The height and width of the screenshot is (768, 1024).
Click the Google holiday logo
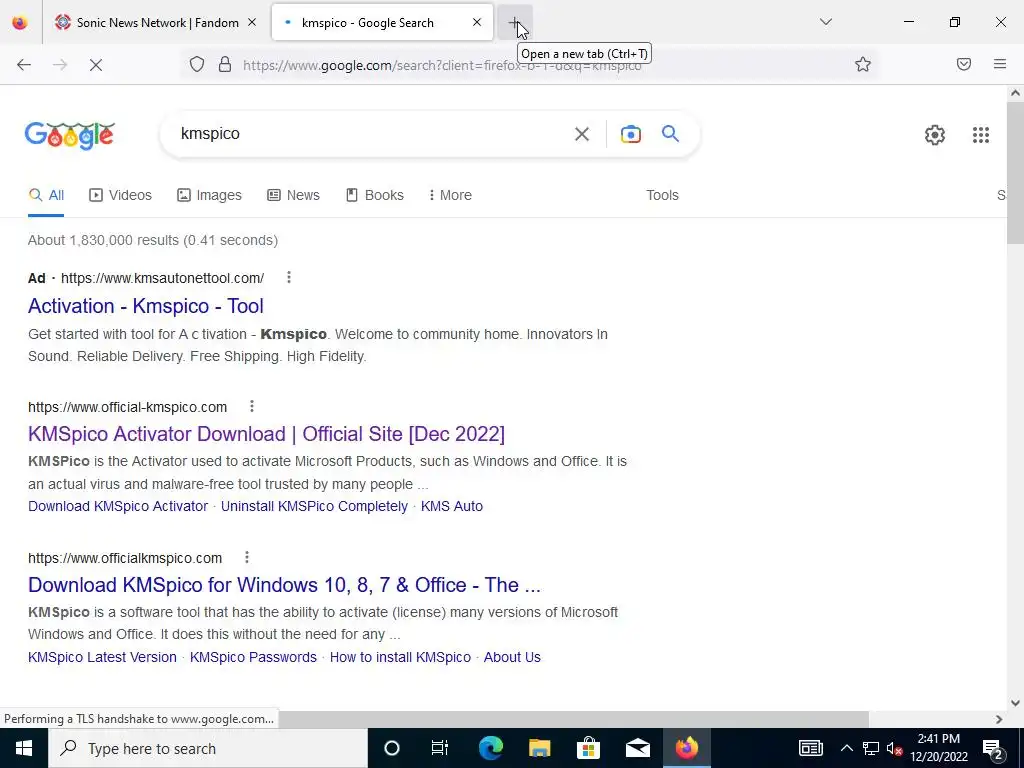70,135
